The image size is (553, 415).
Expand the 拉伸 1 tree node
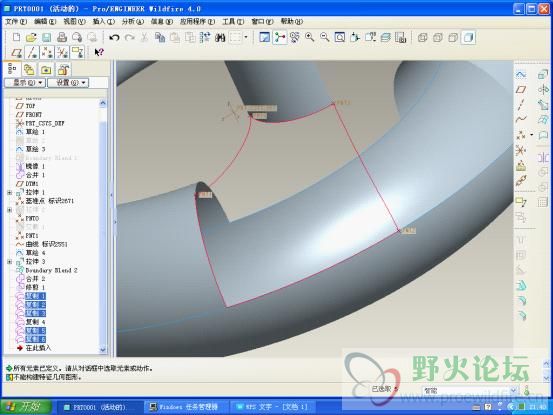10,193
